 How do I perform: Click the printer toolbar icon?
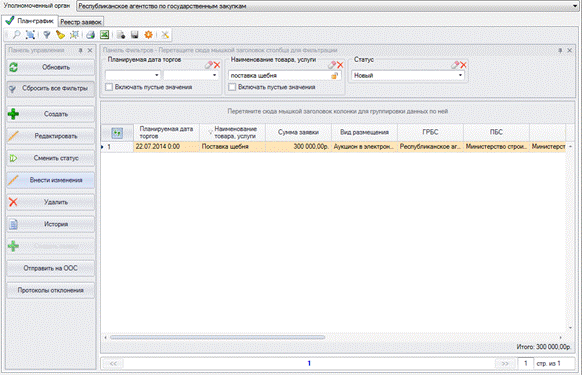coord(91,35)
